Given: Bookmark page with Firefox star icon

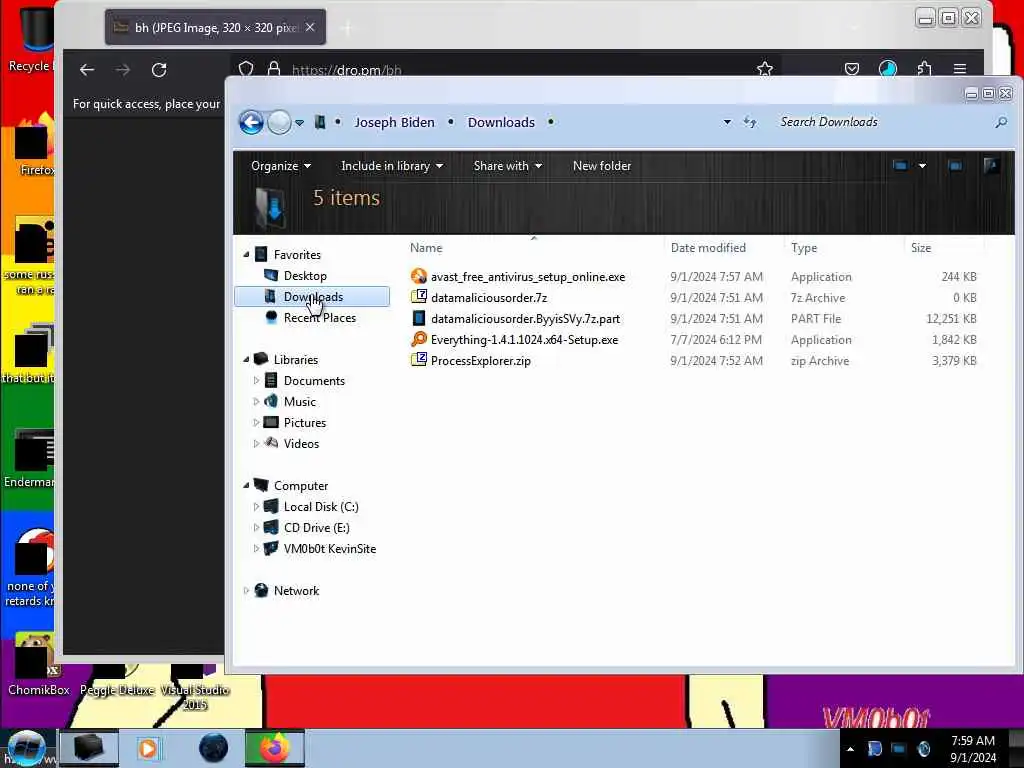Looking at the screenshot, I should click(765, 69).
